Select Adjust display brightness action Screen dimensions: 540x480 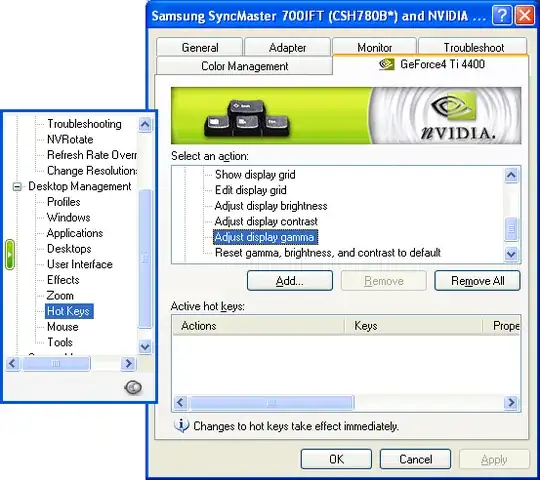point(271,206)
